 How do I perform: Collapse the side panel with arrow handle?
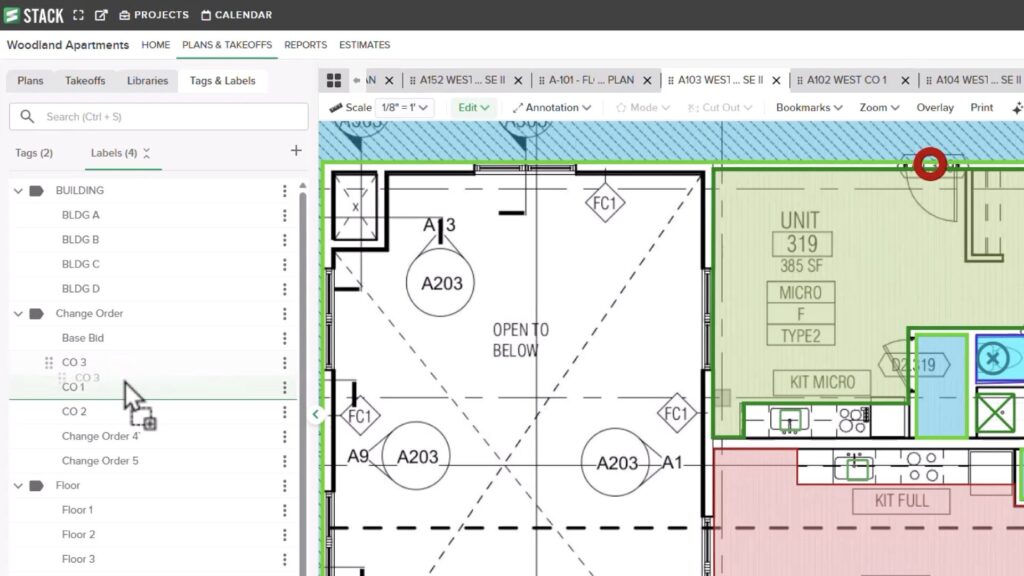tap(316, 414)
